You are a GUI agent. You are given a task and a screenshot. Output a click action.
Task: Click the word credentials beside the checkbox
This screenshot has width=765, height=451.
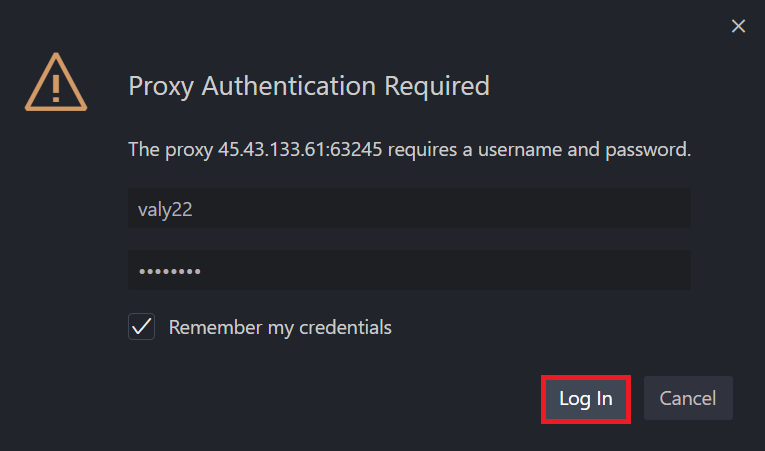(345, 328)
